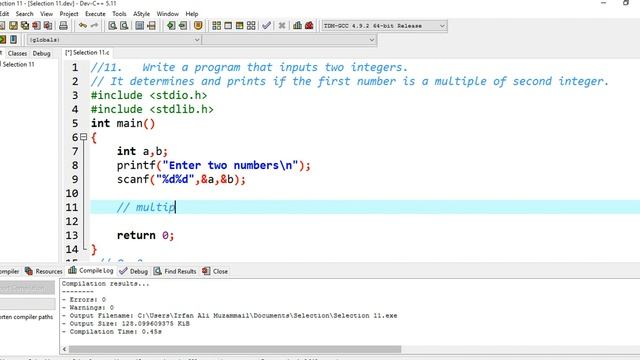Switch to the Find Results tab

(x=175, y=271)
